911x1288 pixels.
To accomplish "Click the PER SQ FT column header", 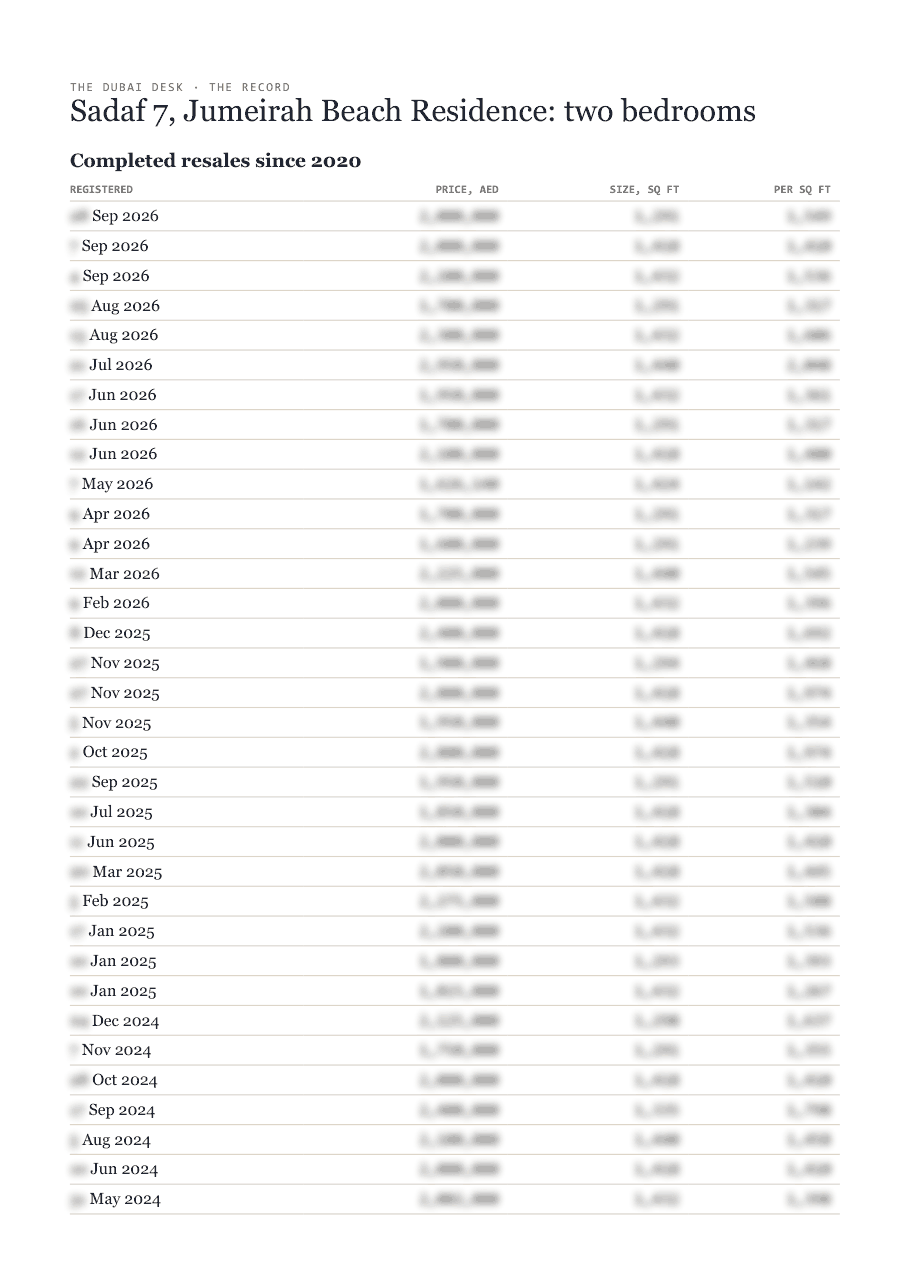I will pos(802,189).
